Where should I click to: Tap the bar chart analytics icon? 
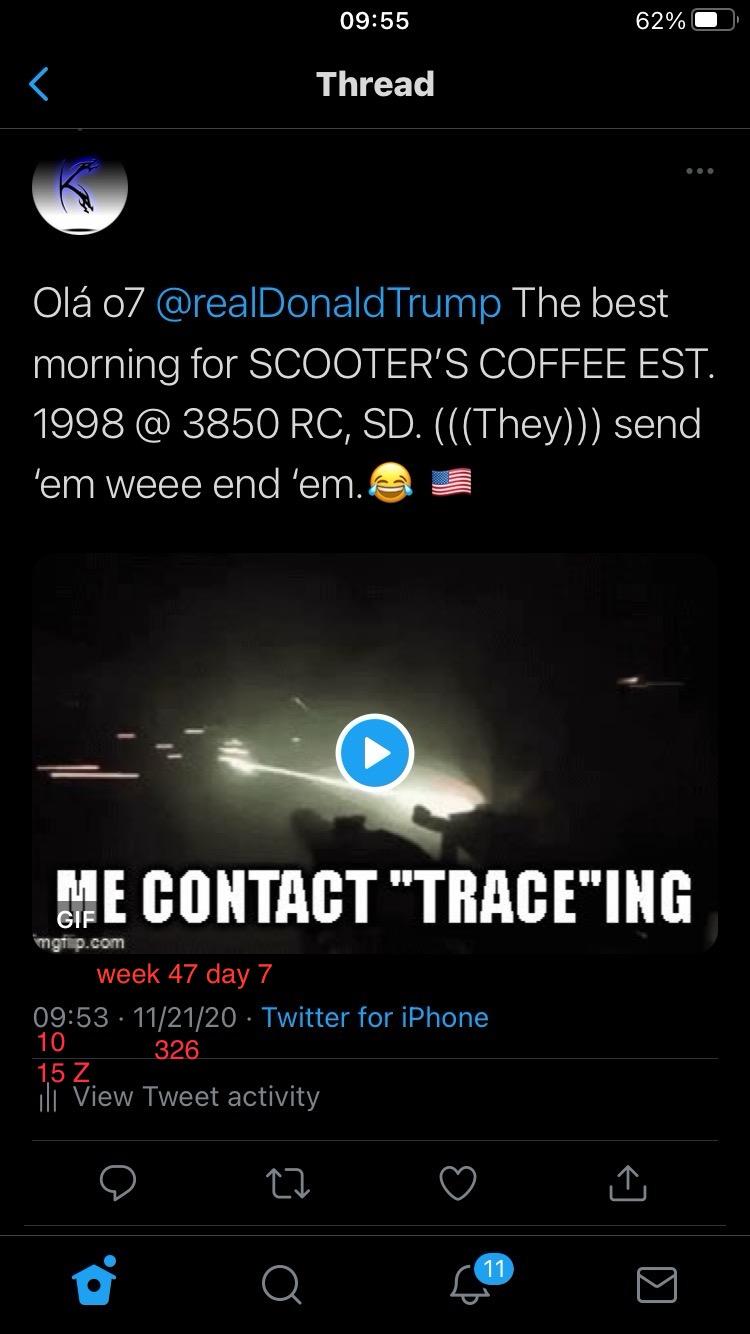47,1099
